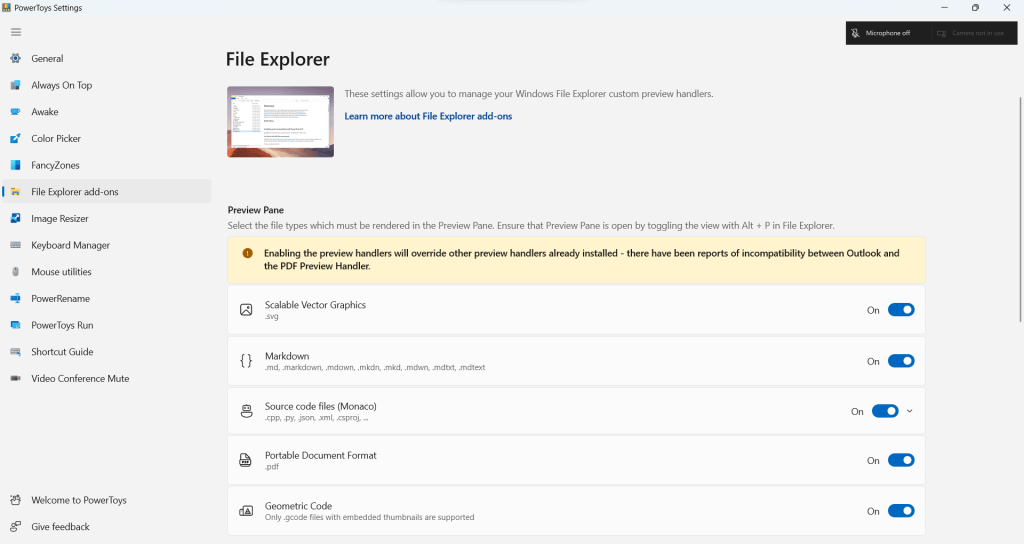This screenshot has height=544, width=1024.
Task: Disable Source code files (Monaco) toggle
Action: [886, 411]
